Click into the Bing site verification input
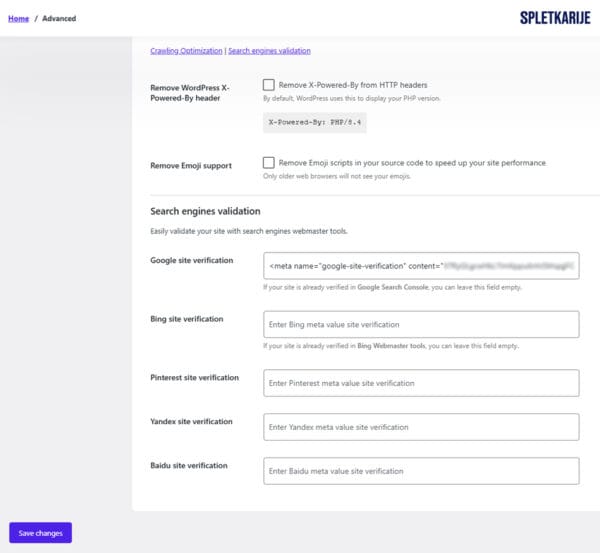The image size is (600, 553). click(421, 324)
